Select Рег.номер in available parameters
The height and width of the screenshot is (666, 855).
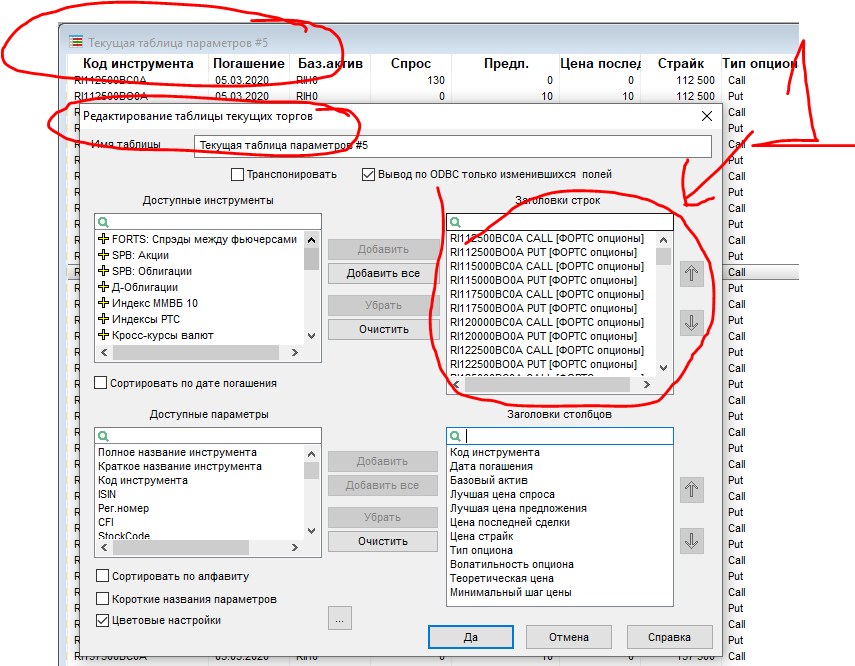point(123,508)
